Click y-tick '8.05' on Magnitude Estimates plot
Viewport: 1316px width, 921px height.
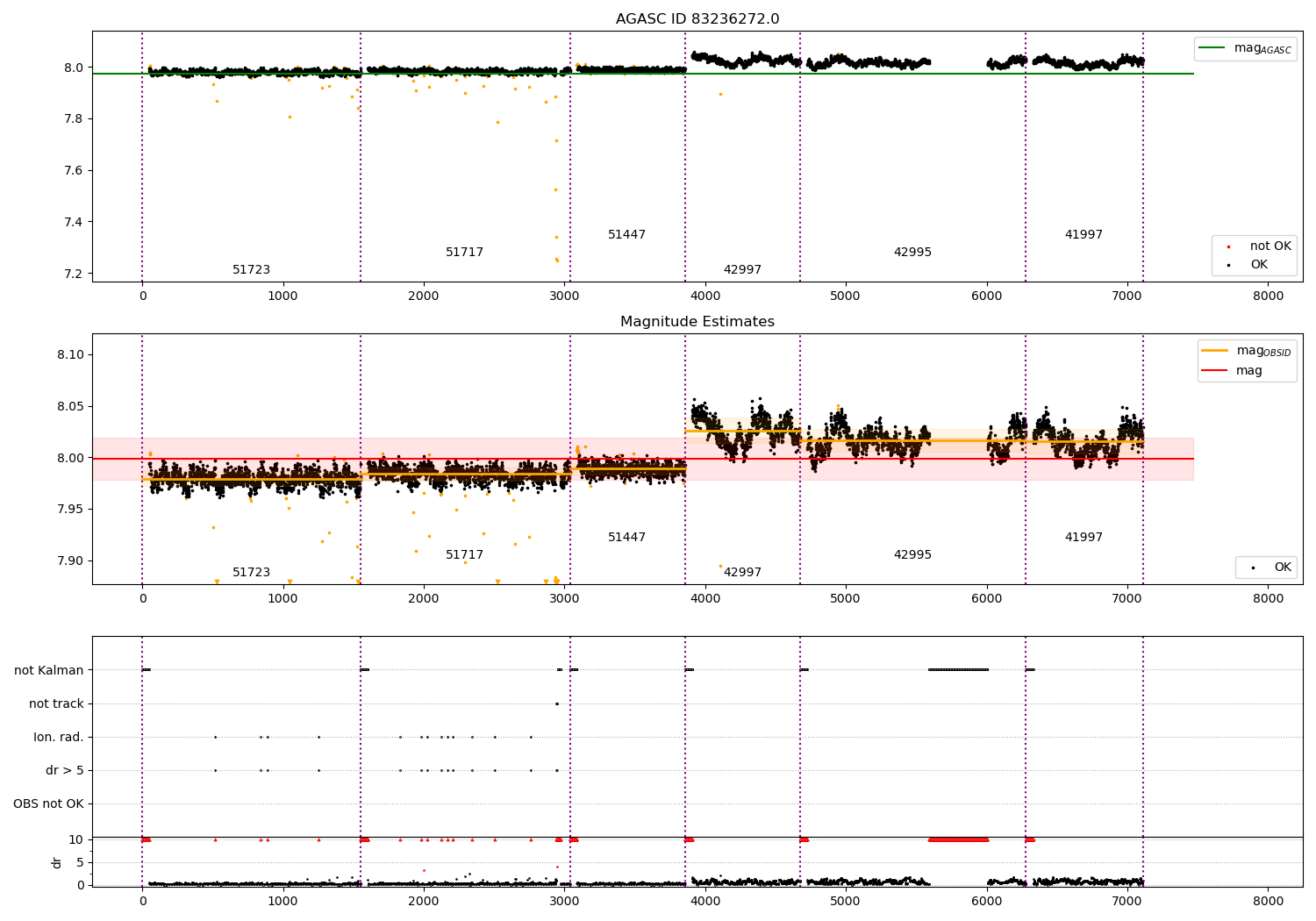coord(70,407)
